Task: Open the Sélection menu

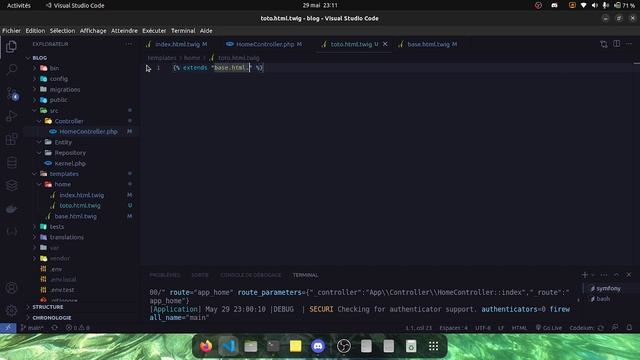Action: tap(62, 31)
